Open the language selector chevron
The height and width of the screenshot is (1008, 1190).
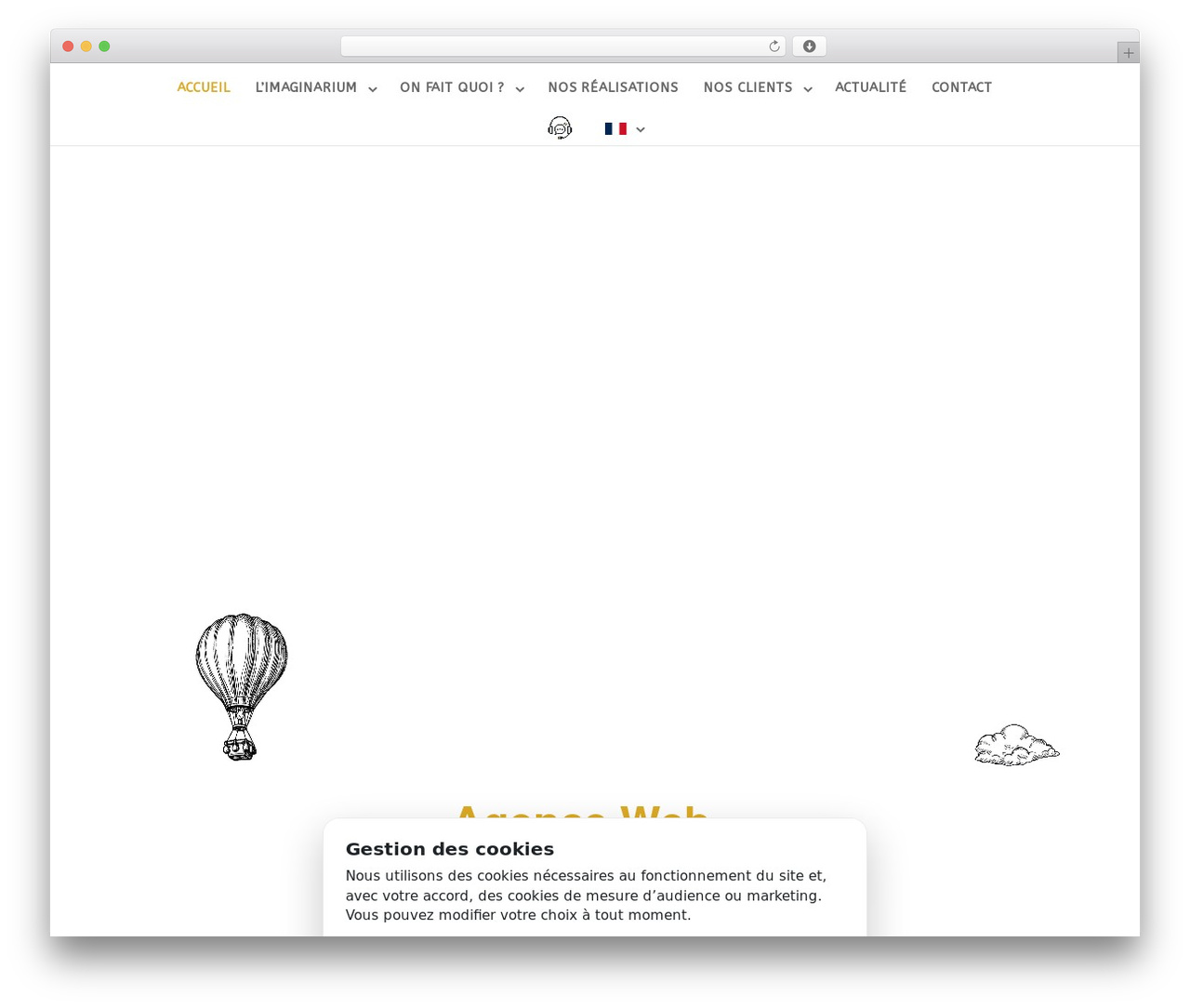[641, 130]
